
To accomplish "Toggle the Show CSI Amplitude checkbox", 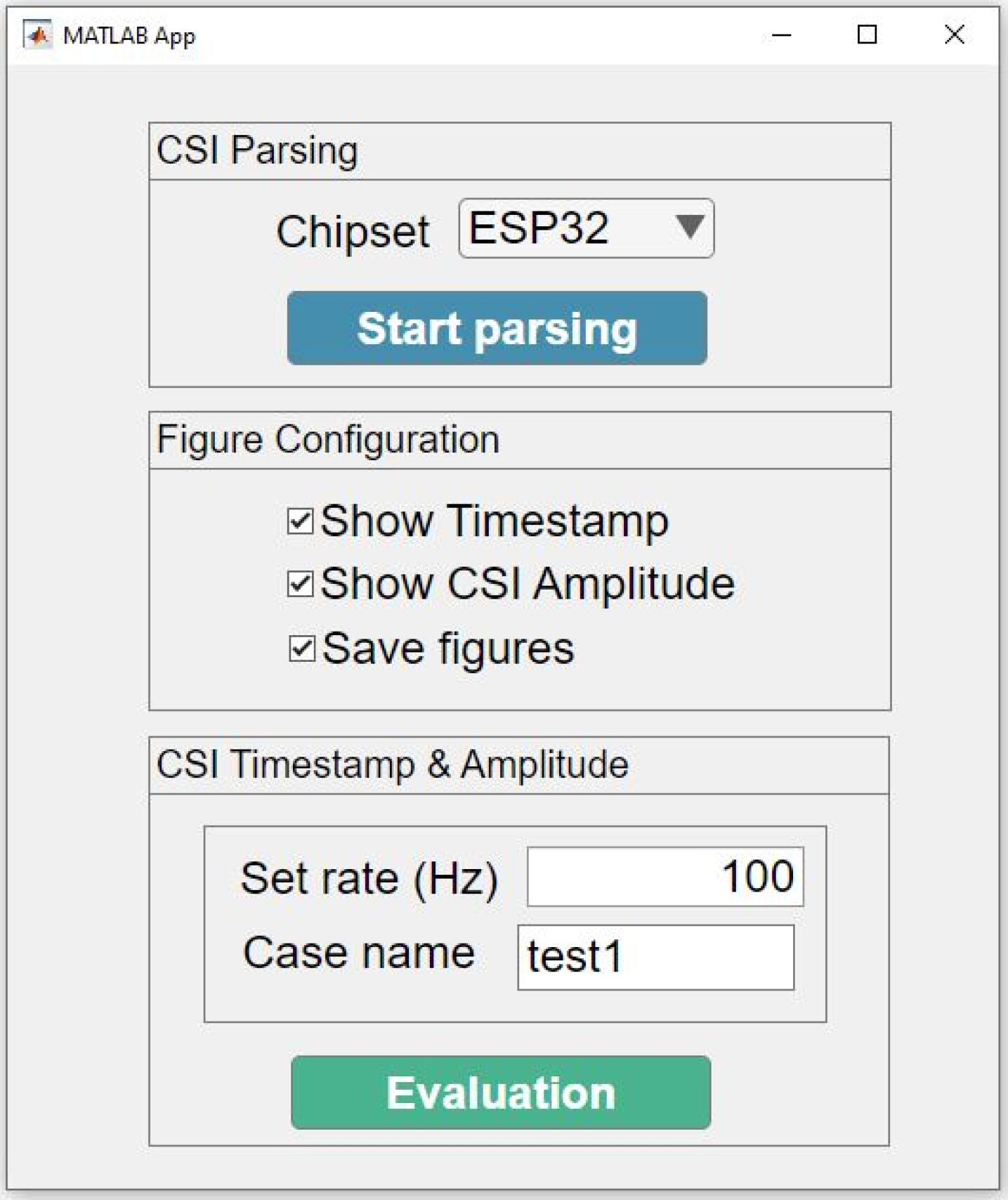I will tap(301, 584).
